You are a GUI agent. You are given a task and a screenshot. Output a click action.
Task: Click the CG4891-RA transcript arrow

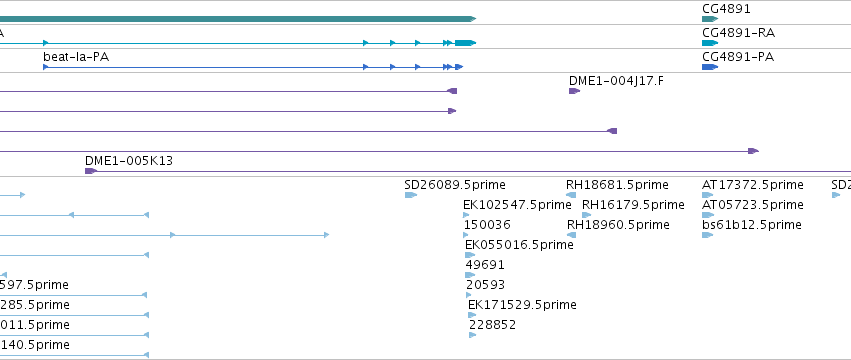click(710, 43)
